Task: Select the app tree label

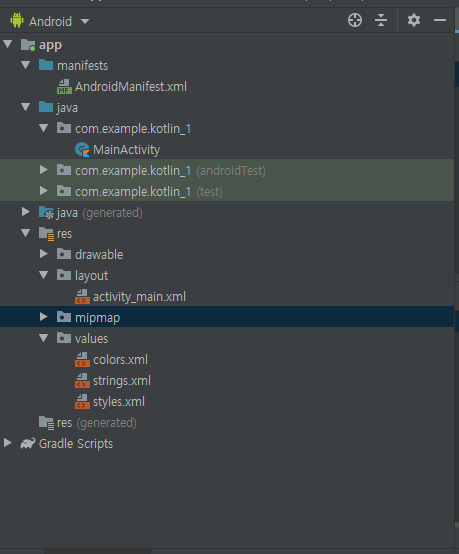Action: (x=51, y=45)
